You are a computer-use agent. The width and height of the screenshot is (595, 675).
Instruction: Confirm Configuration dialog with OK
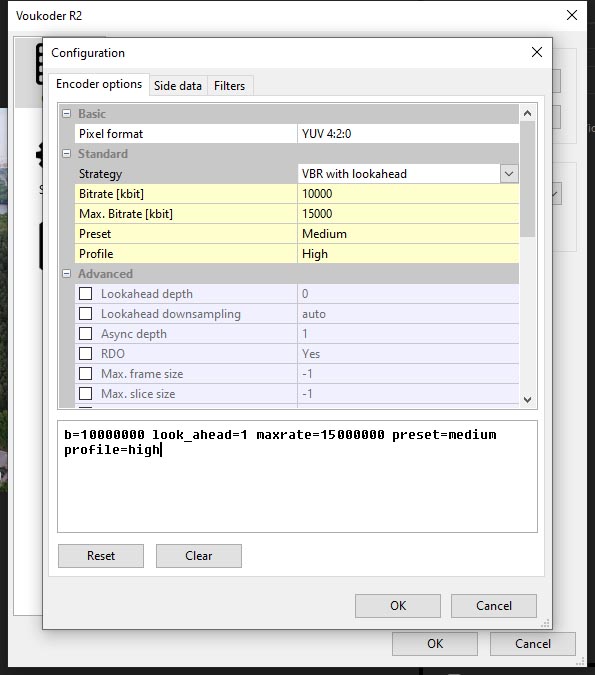(398, 606)
